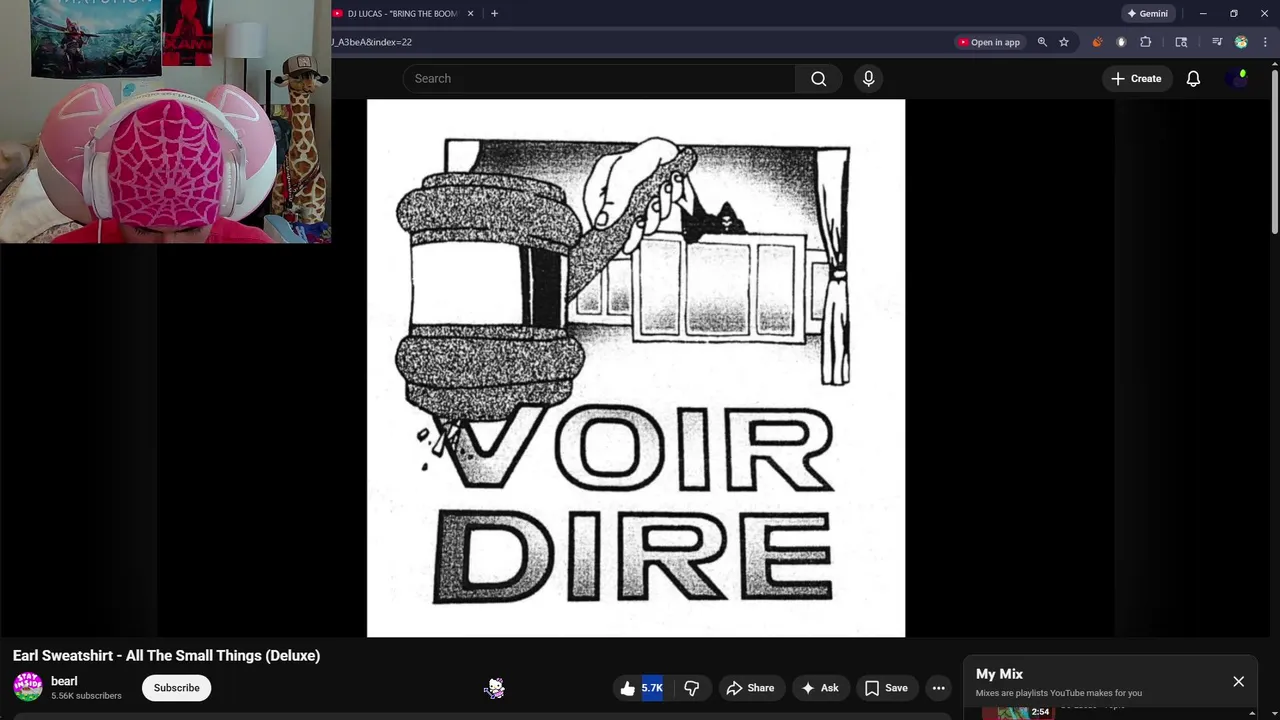
Task: Open the YouTube account avatar menu
Action: (x=1238, y=78)
